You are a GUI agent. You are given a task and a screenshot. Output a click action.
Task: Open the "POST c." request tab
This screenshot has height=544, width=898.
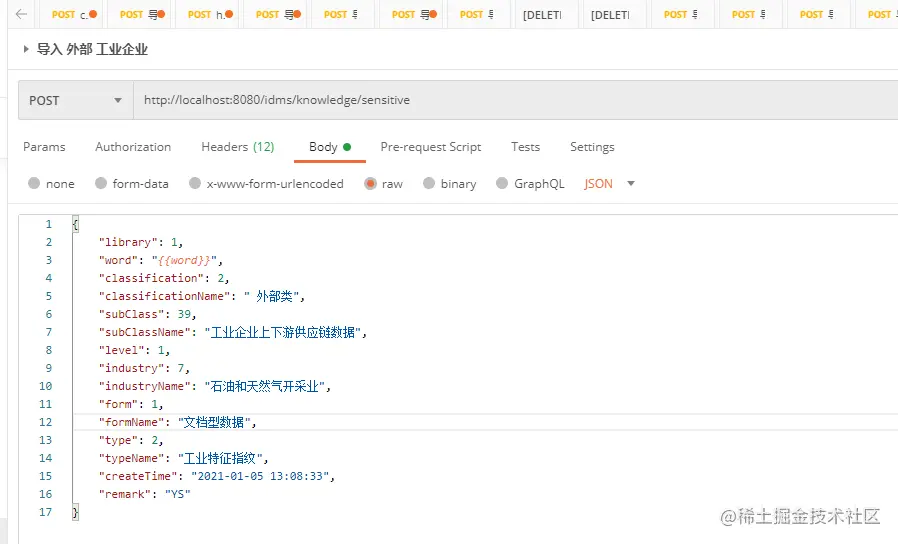pyautogui.click(x=72, y=14)
